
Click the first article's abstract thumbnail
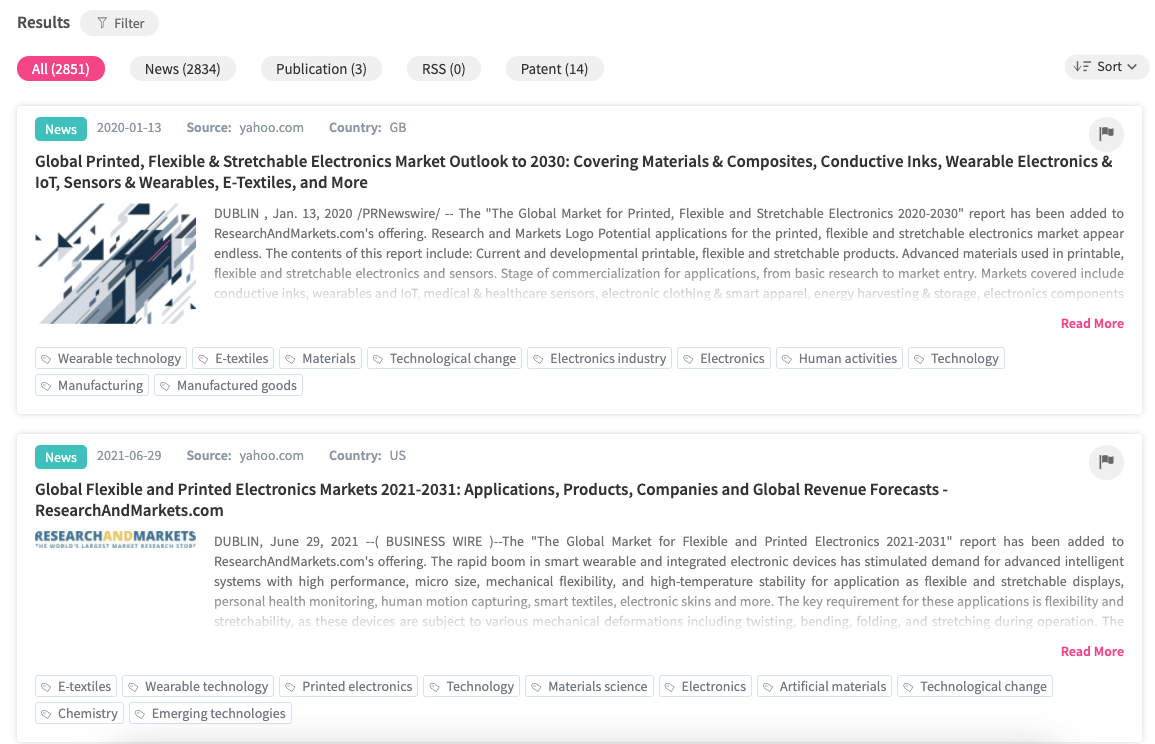coord(116,263)
